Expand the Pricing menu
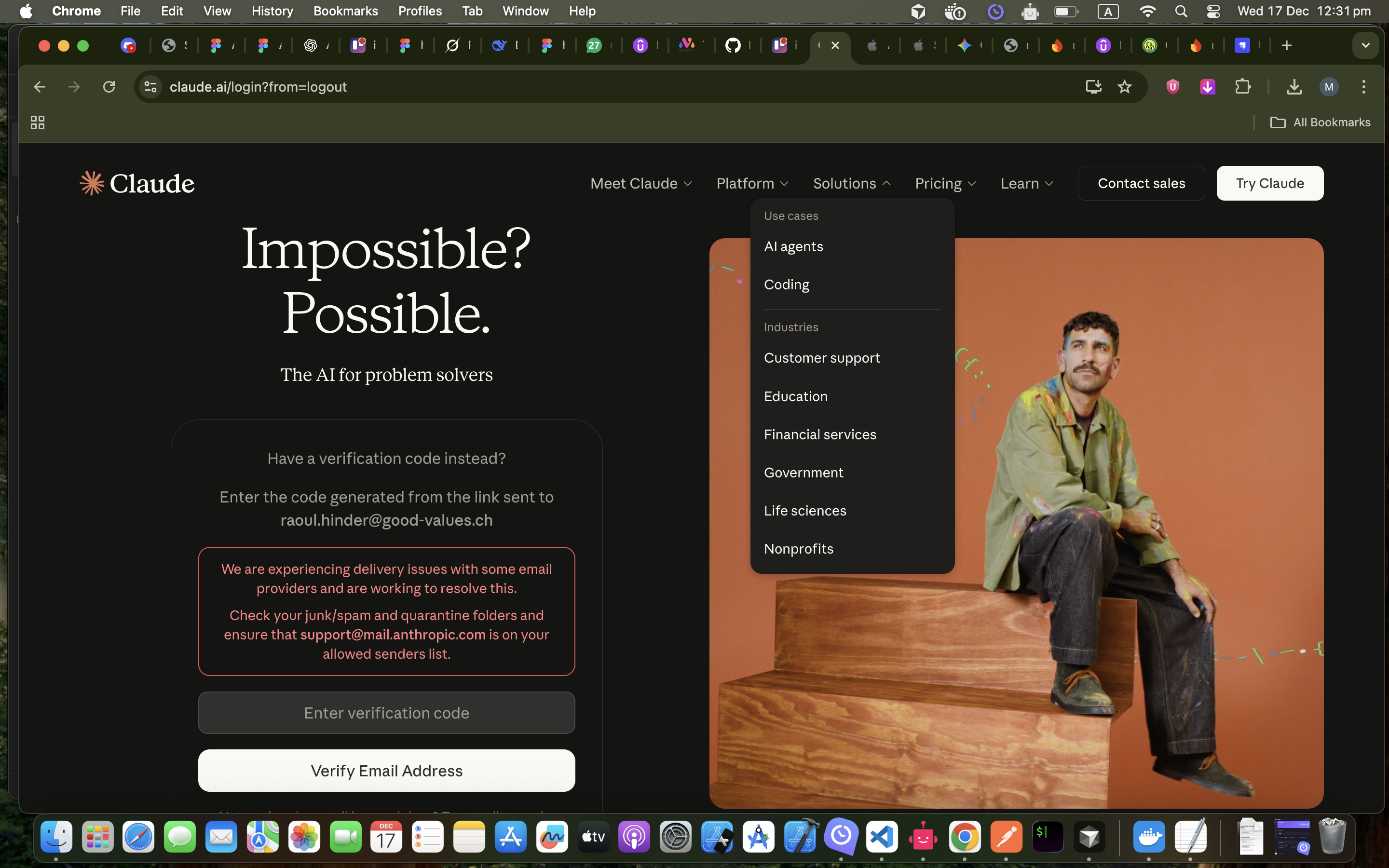 click(945, 183)
